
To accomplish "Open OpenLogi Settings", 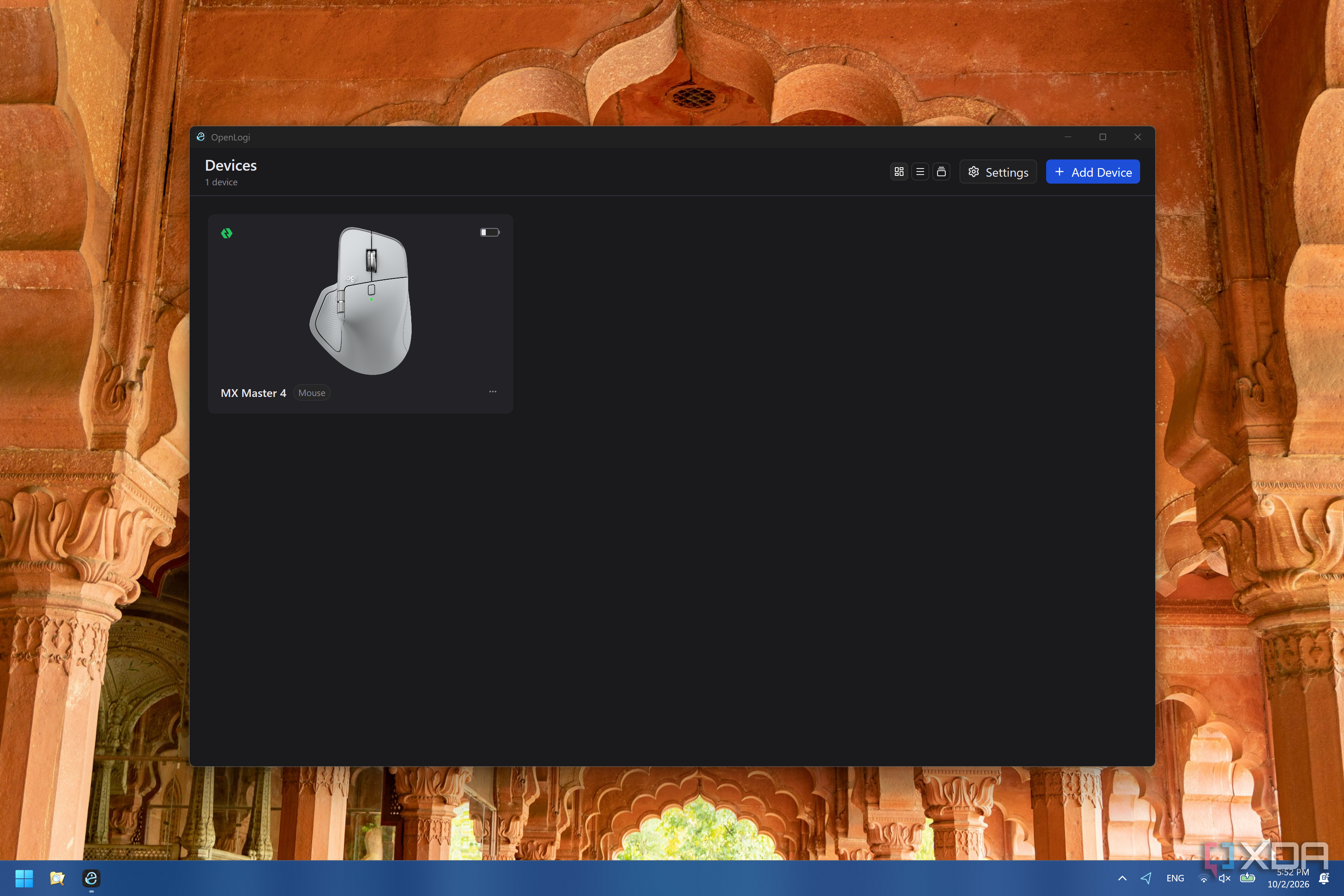I will click(998, 172).
